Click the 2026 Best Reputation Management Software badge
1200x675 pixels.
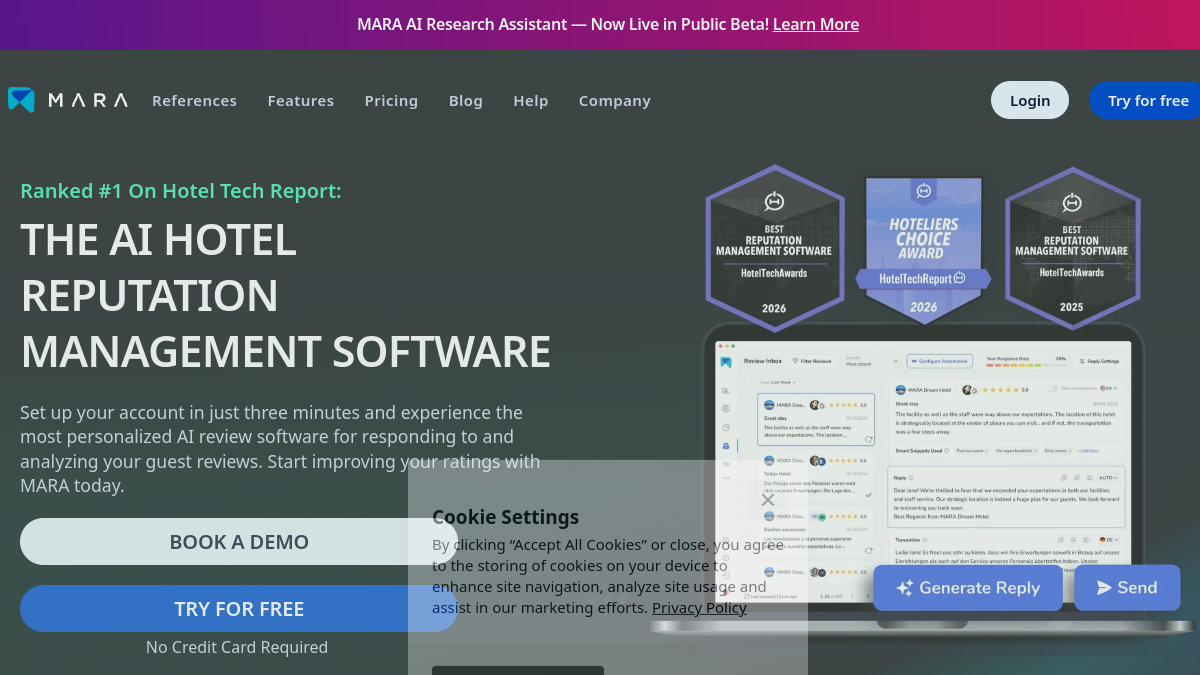pyautogui.click(x=774, y=247)
